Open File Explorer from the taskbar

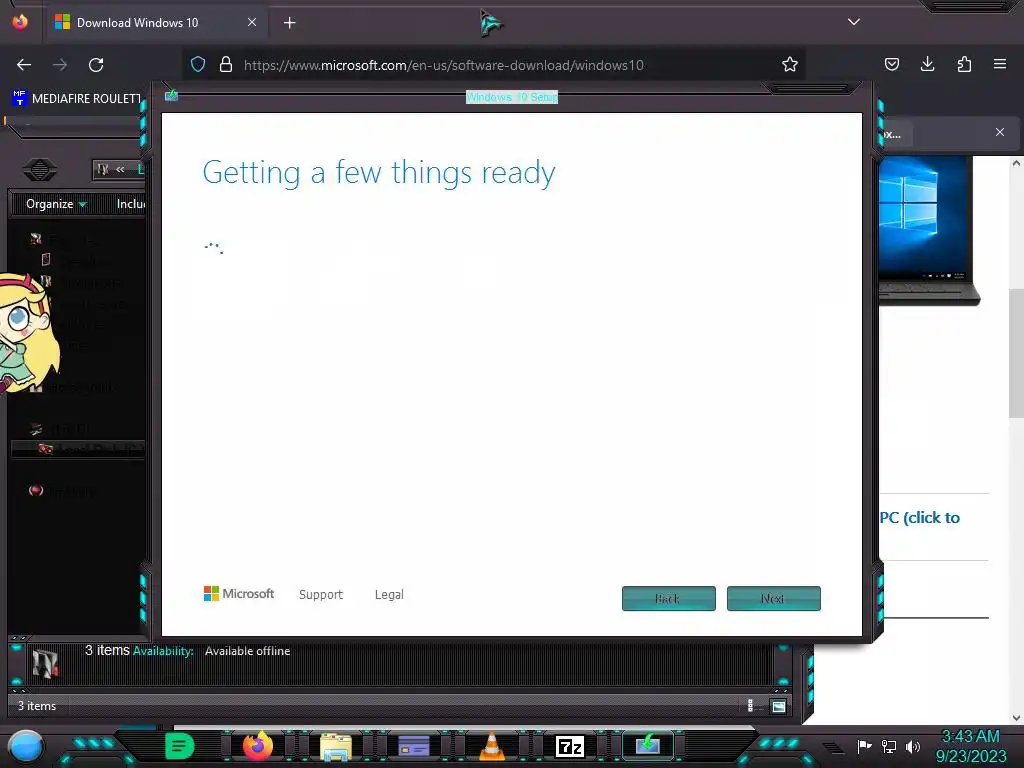(x=336, y=746)
